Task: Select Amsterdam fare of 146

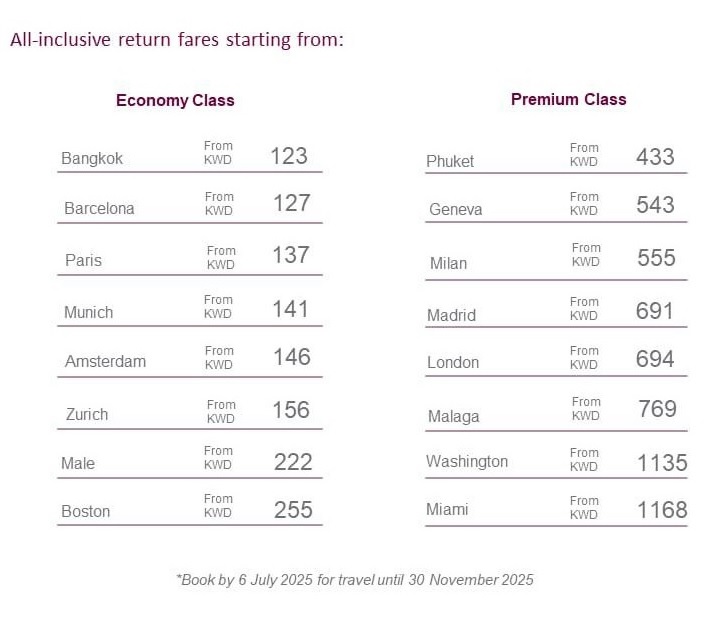Action: click(x=190, y=358)
